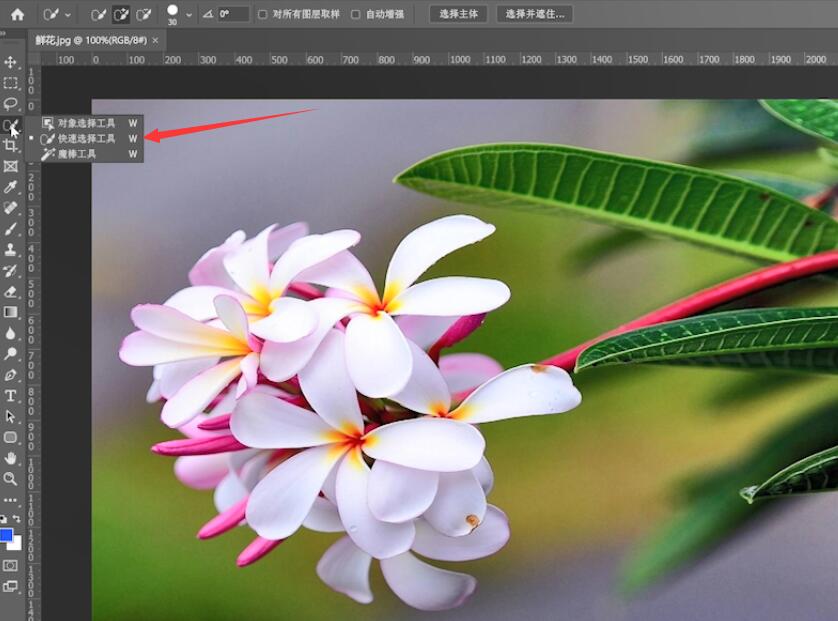Select the Move tool
838x621 pixels.
10,63
